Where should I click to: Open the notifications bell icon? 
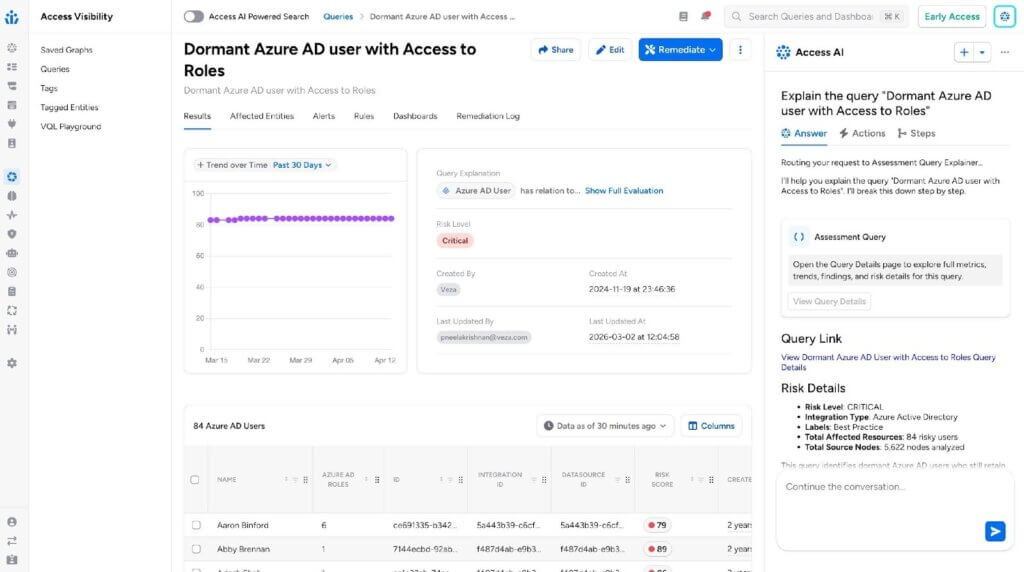(x=706, y=17)
